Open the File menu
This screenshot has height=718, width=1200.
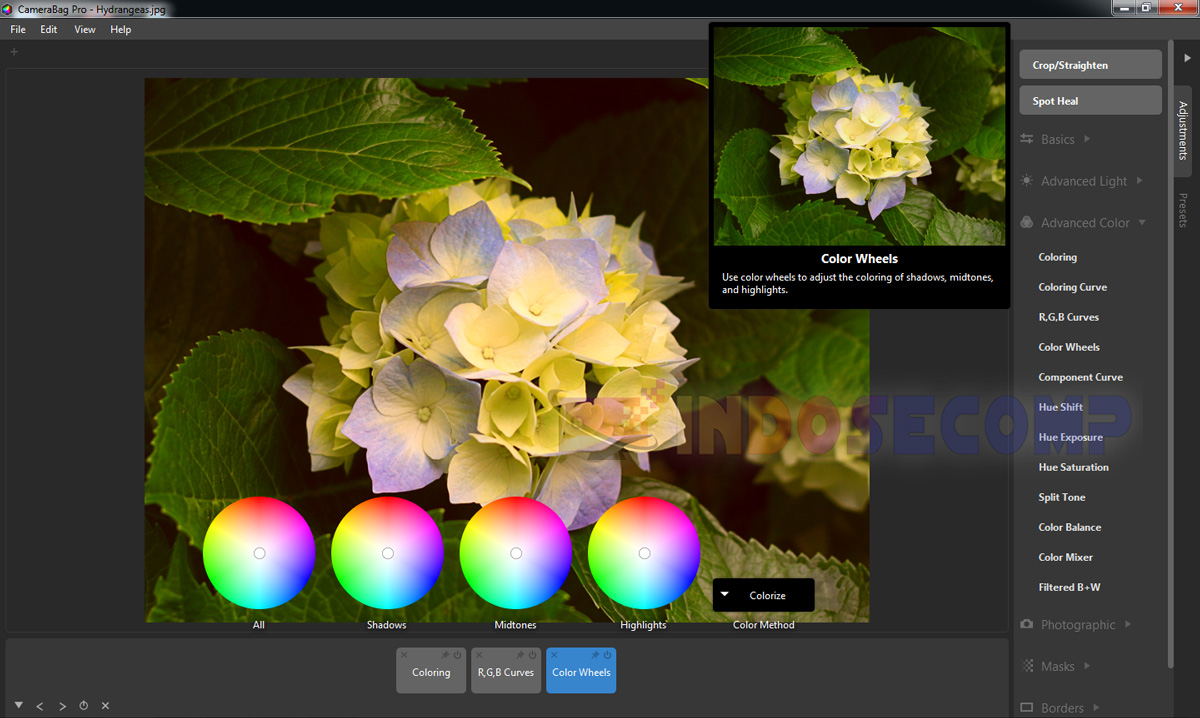[x=17, y=29]
